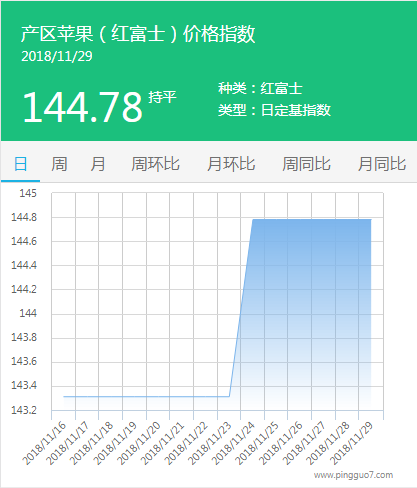Click the x-axis date 2018/11/25
The width and height of the screenshot is (417, 488).
pyautogui.click(x=257, y=443)
